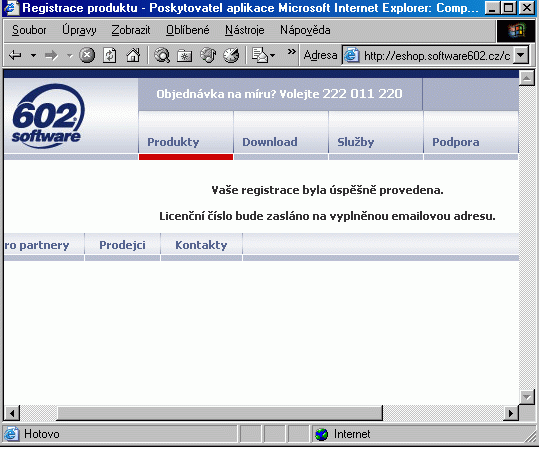This screenshot has height=449, width=539.
Task: Open the Favorites toolbar icon
Action: 185,55
